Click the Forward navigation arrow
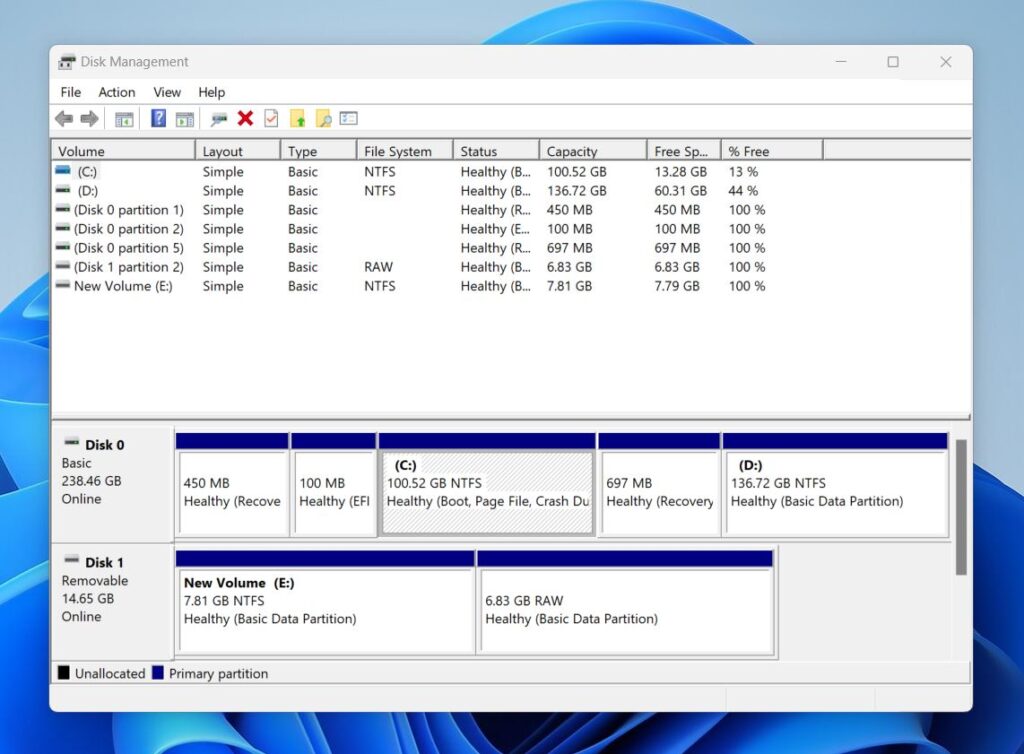1024x754 pixels. 89,118
